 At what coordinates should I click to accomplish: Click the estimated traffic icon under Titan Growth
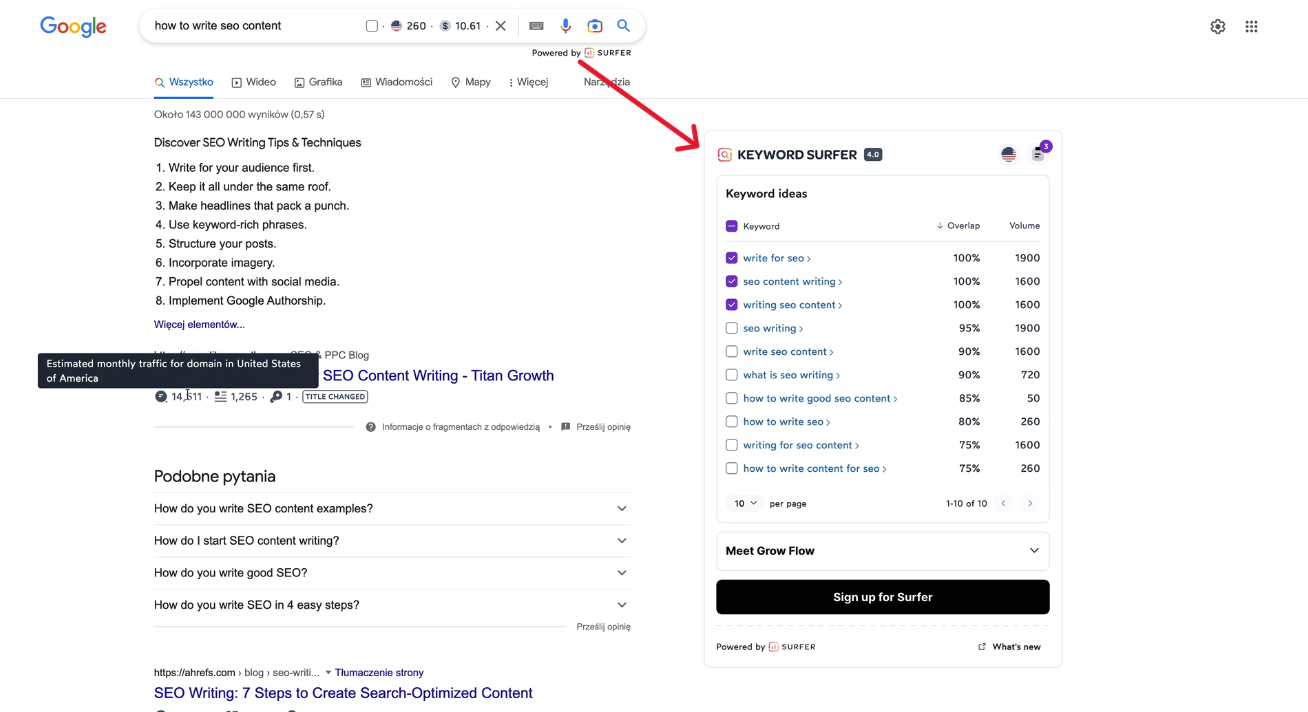[x=161, y=397]
